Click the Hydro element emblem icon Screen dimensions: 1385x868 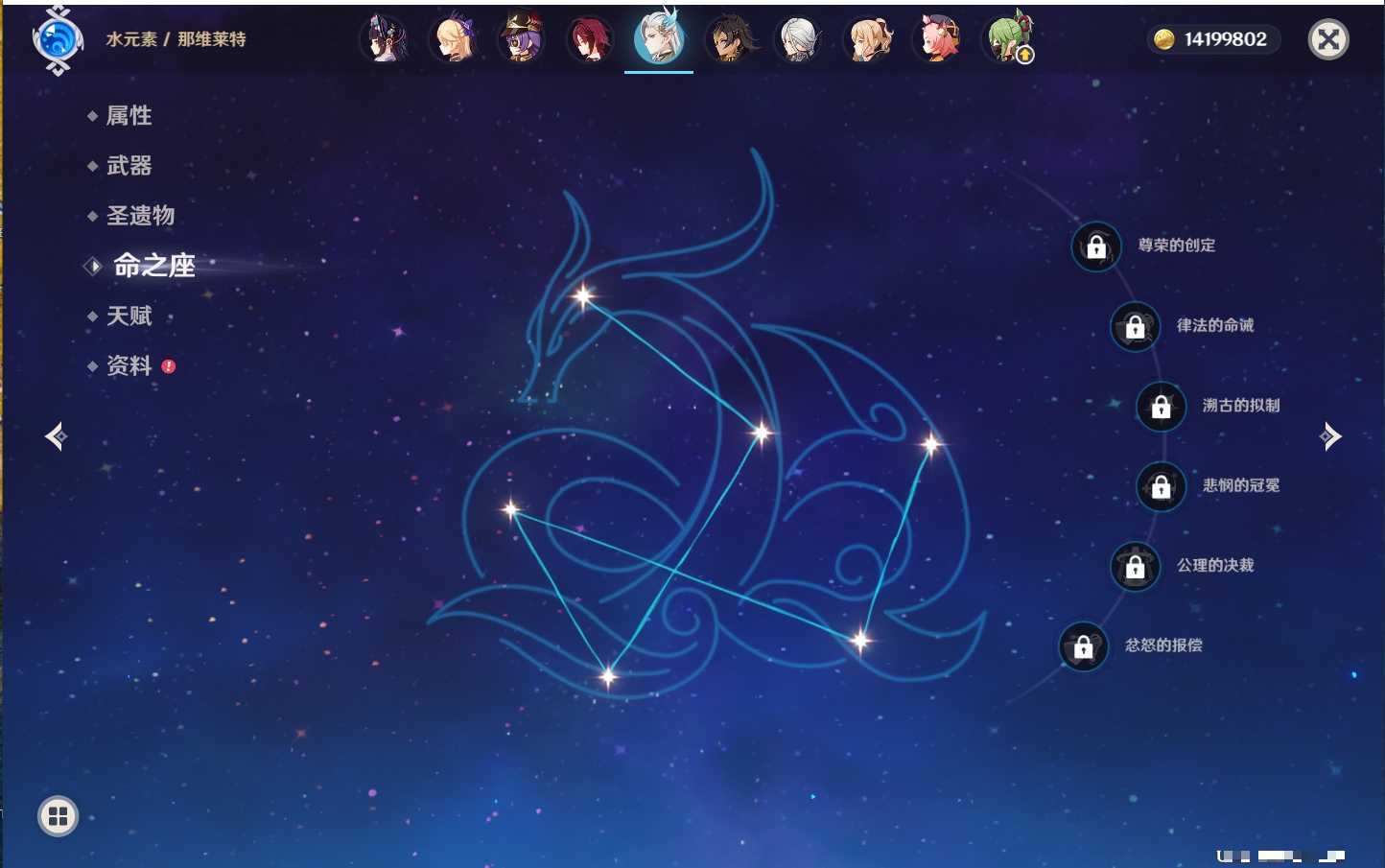click(58, 40)
